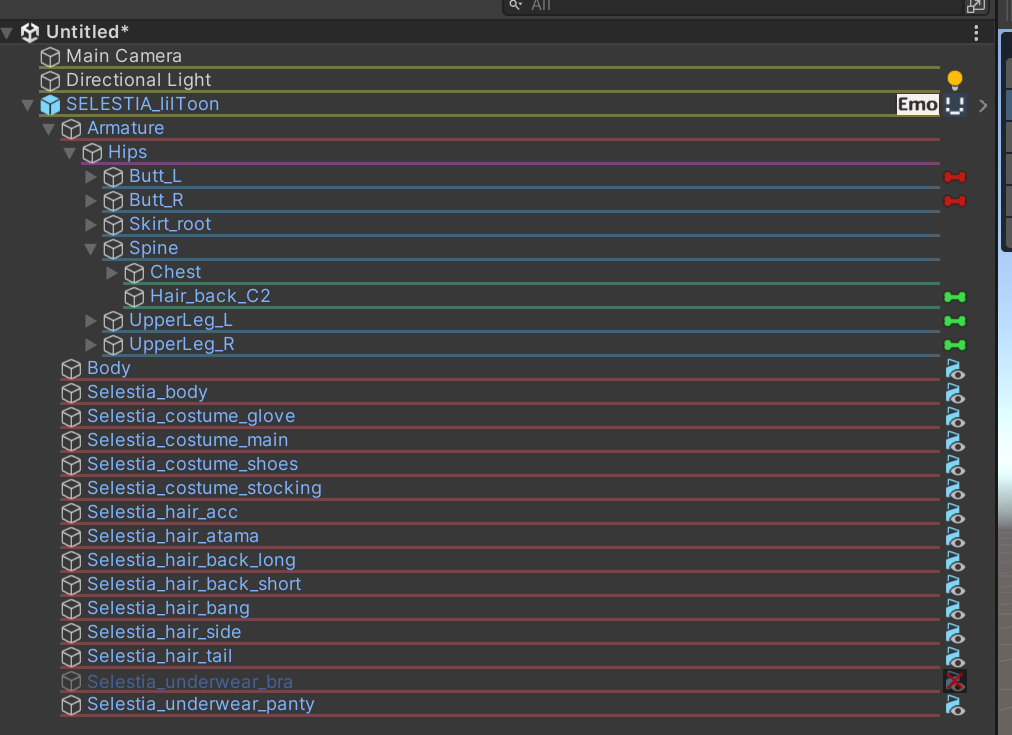Select the Spine bone name

point(154,248)
